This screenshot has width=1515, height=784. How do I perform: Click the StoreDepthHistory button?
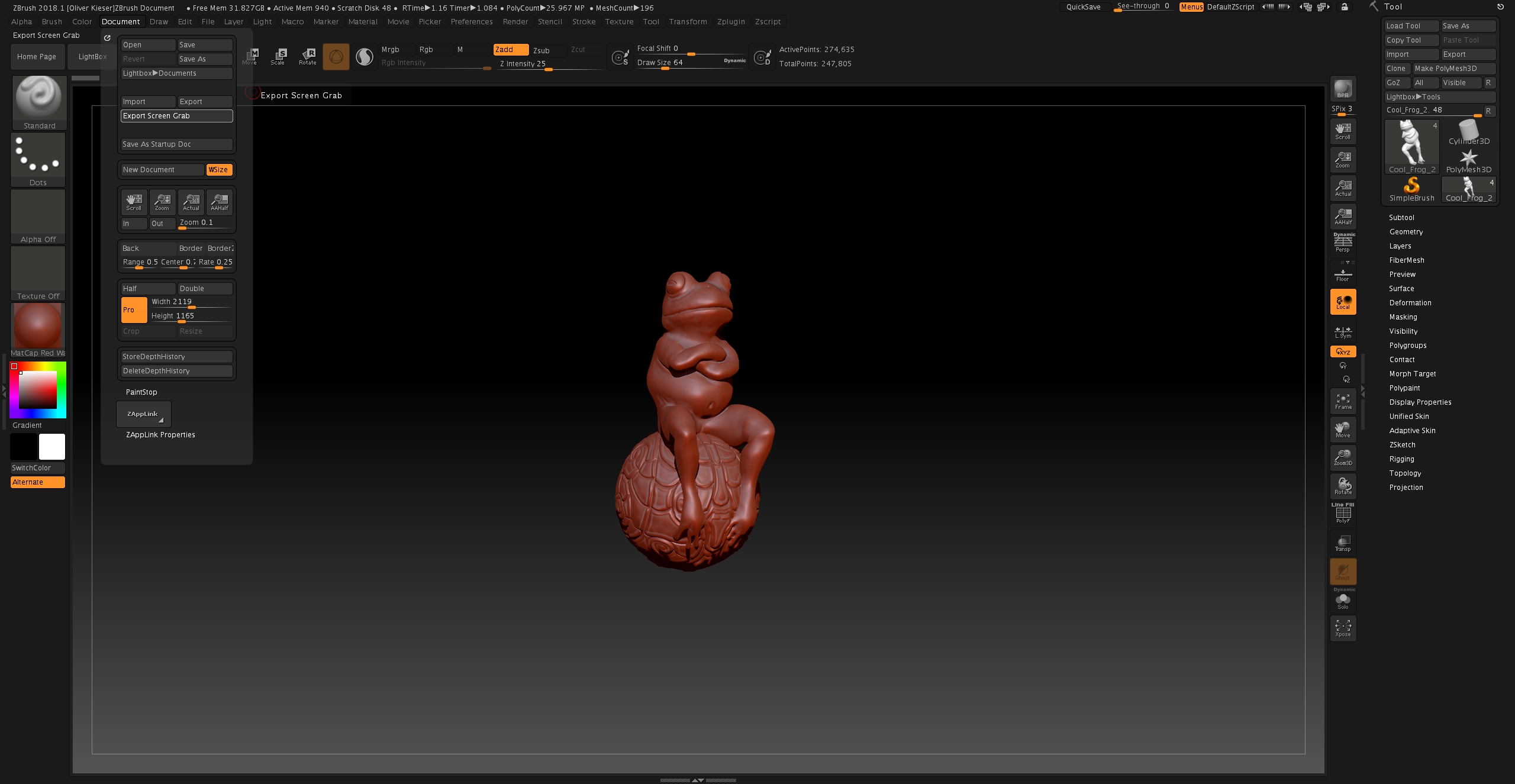(176, 357)
